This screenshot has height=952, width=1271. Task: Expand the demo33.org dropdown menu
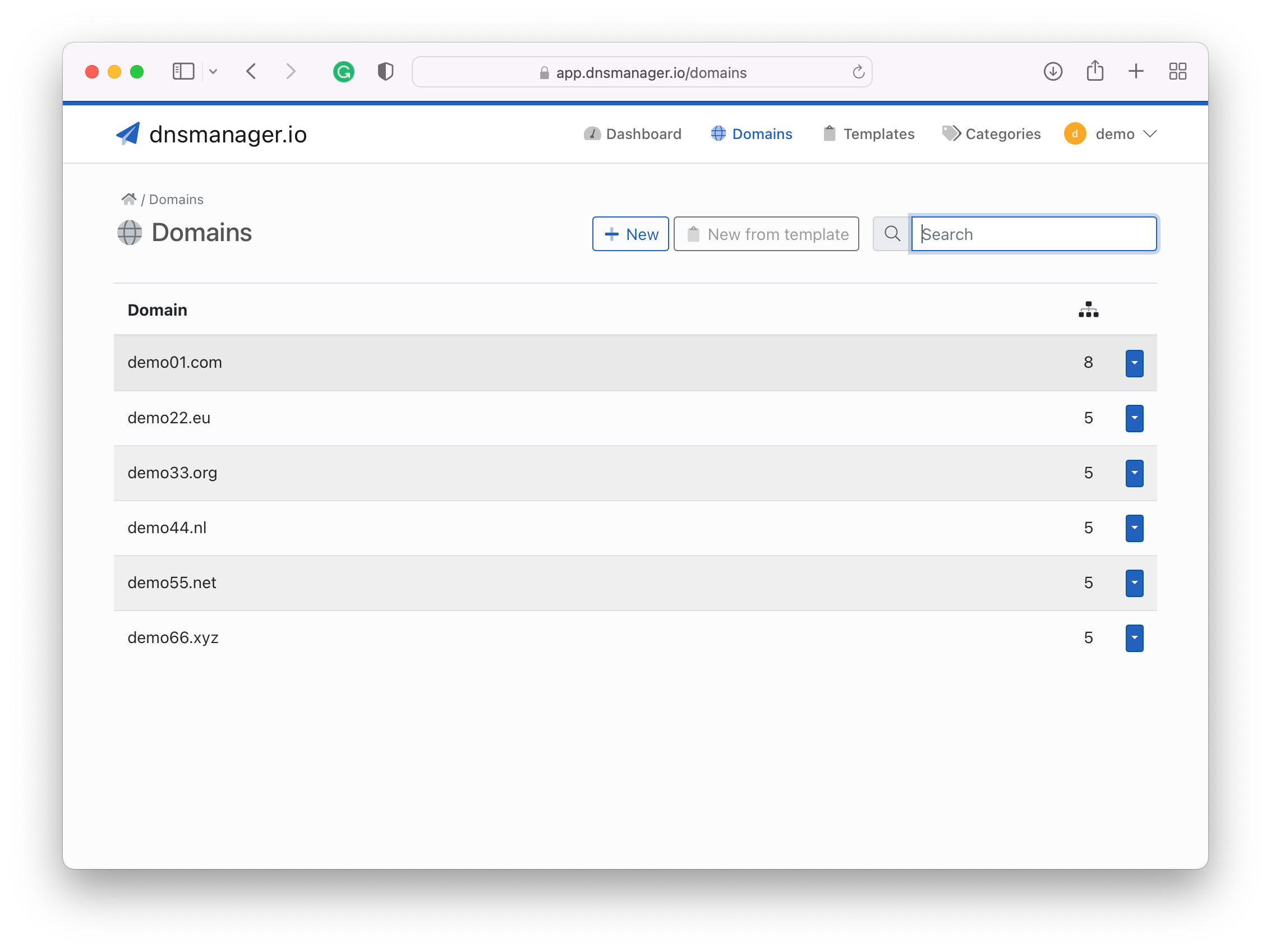tap(1134, 473)
